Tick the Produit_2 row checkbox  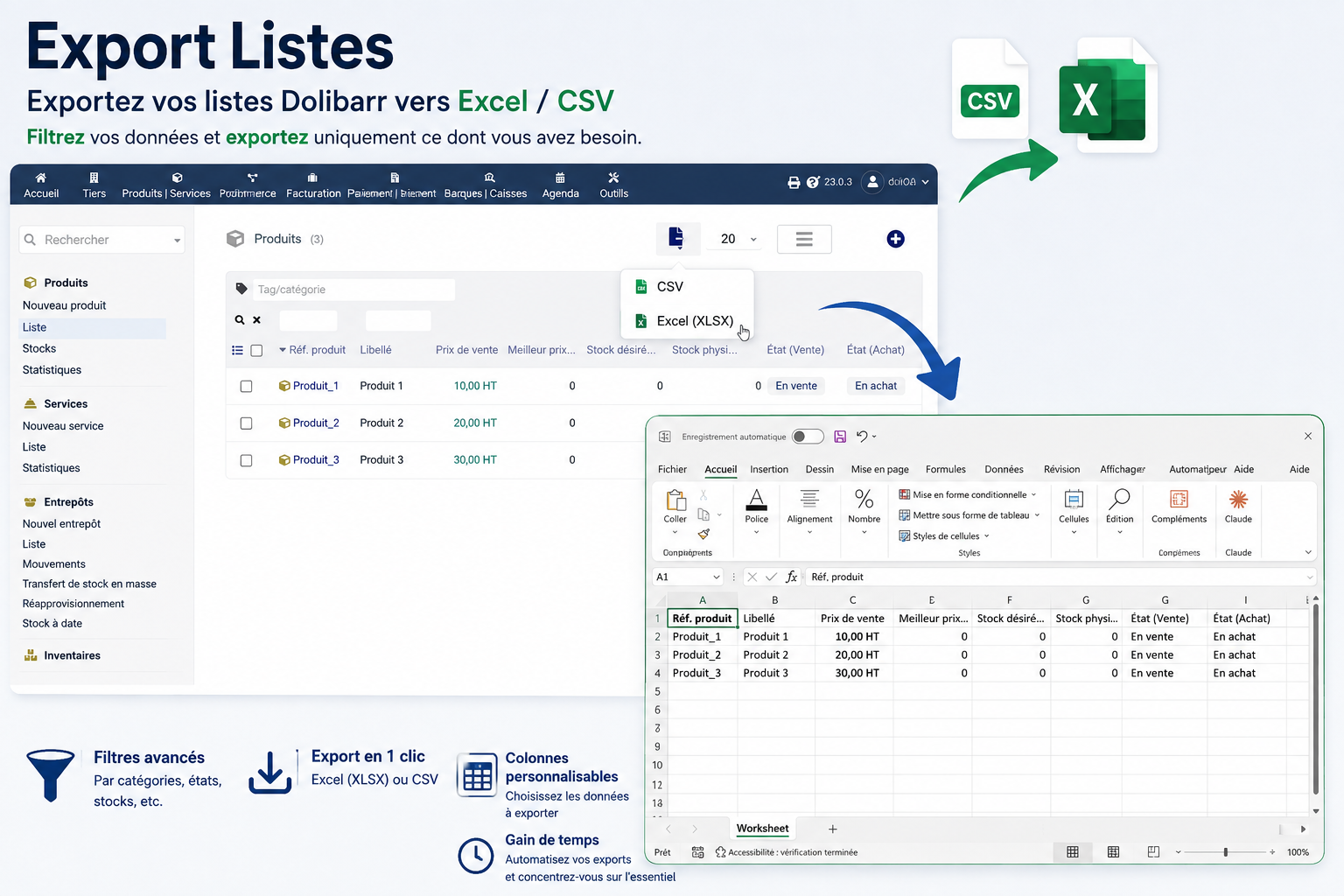tap(246, 423)
